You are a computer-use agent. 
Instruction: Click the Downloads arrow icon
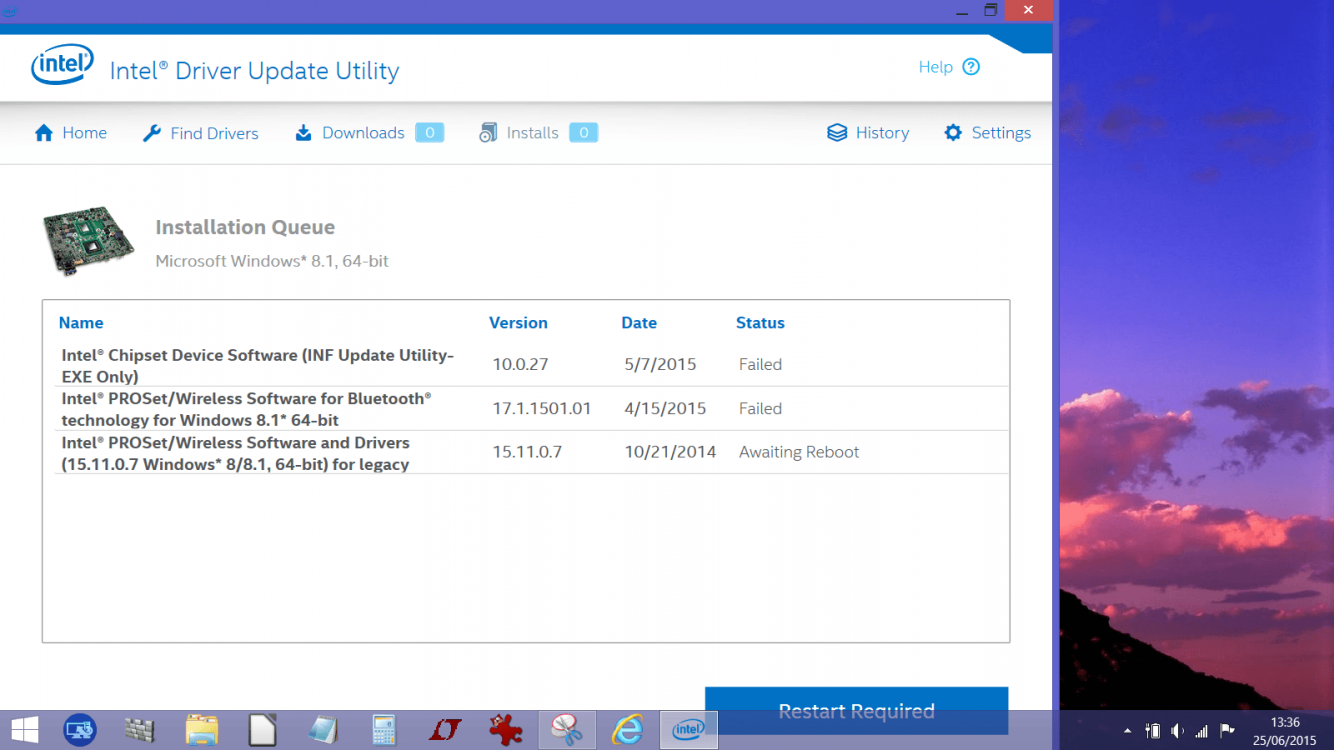(303, 133)
